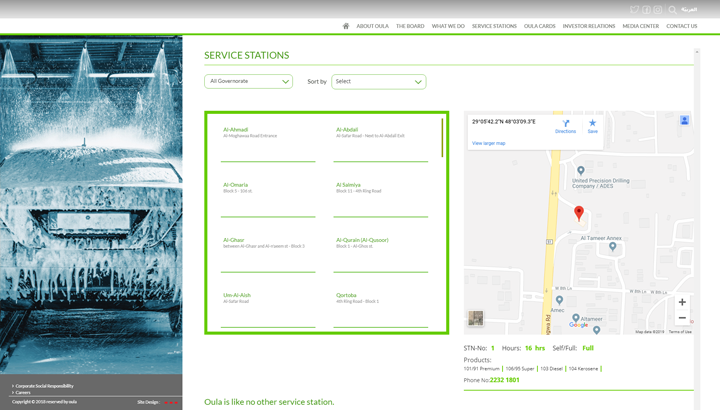
Task: Switch site language to Arabic
Action: [x=689, y=9]
